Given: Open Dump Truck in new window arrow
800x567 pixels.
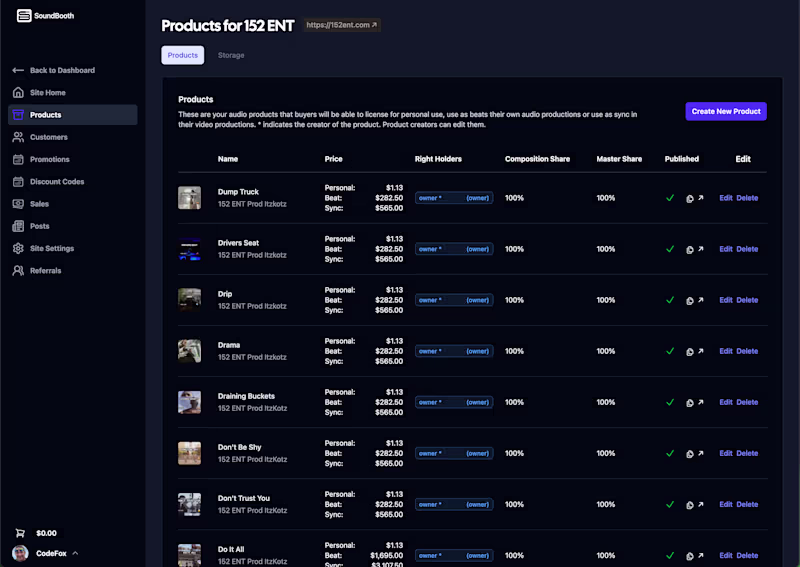Looking at the screenshot, I should [701, 198].
